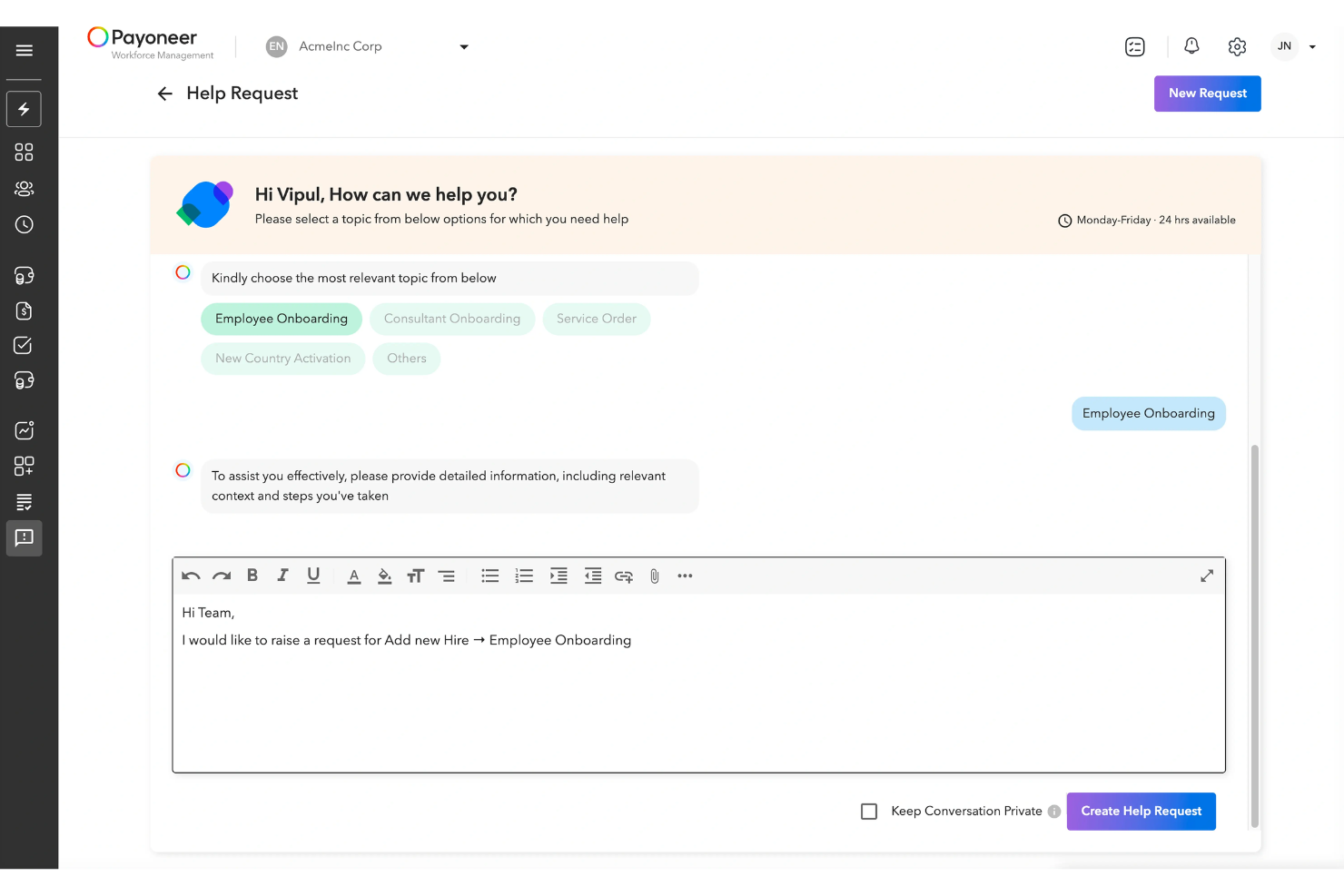Redo edit in the editor toolbar
1344x896 pixels.
pos(222,576)
